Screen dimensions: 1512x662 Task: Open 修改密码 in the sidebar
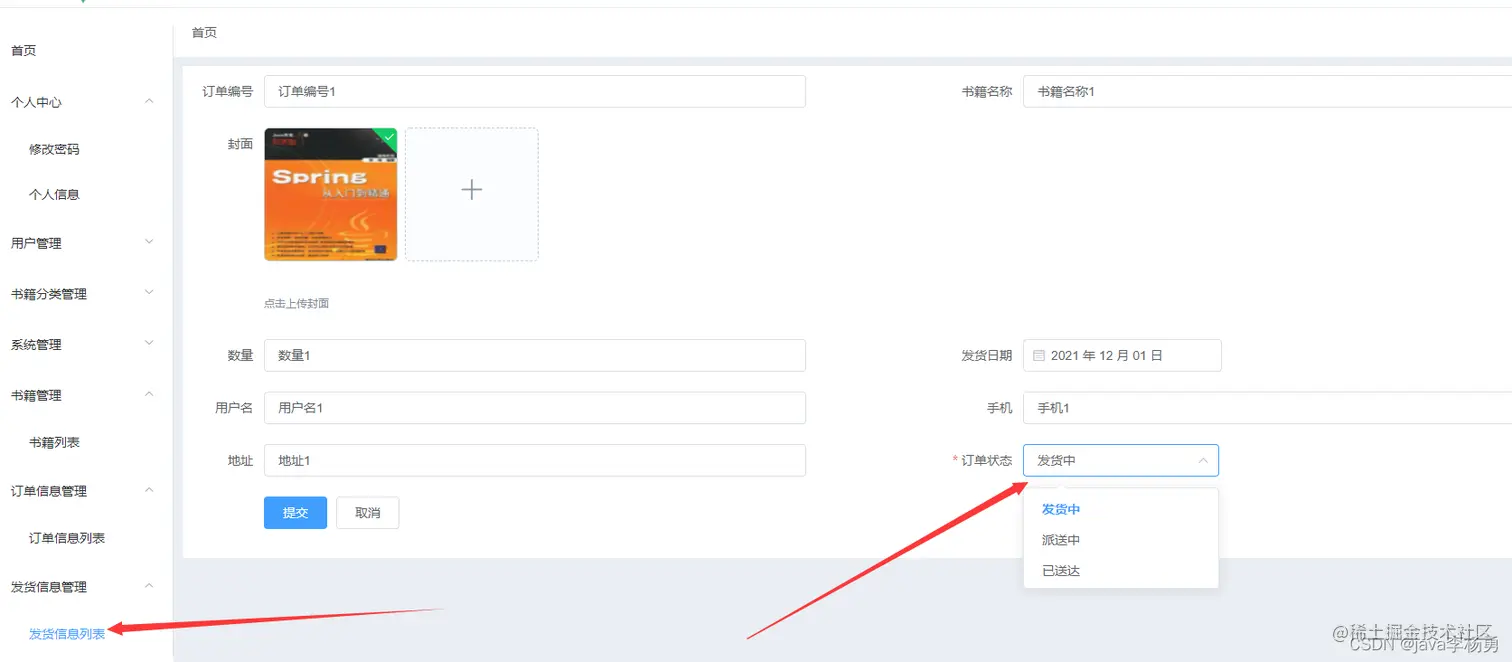54,149
